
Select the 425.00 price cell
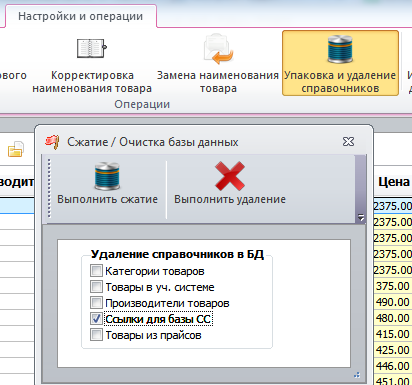tap(393, 350)
